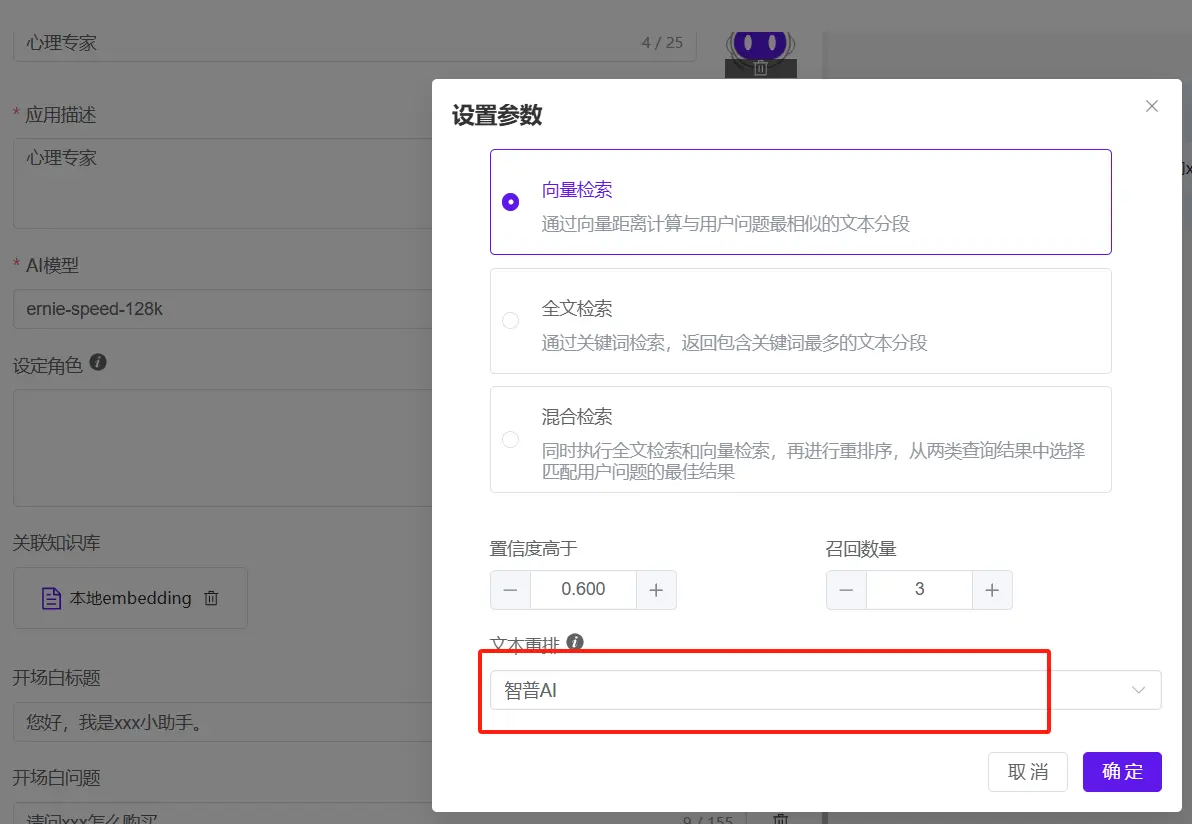Expand dropdown via chevron arrow beside 智普AI
Screen dimensions: 1192x824
point(1138,690)
